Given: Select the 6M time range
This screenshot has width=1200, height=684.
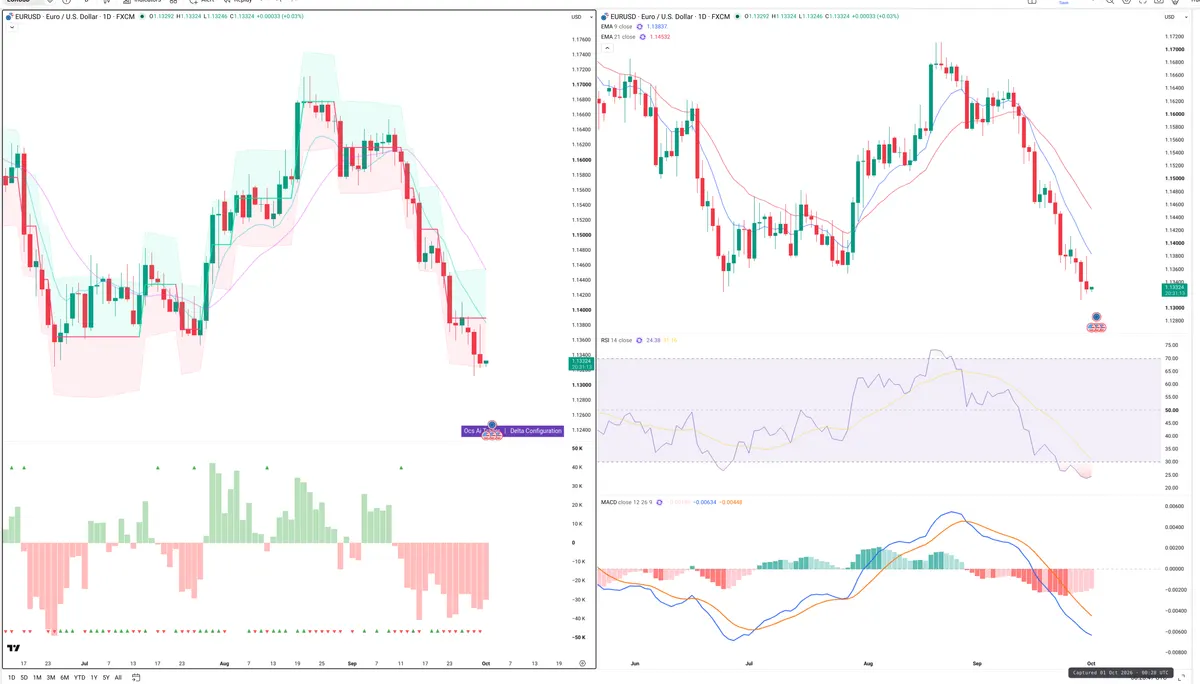Looking at the screenshot, I should 64,678.
